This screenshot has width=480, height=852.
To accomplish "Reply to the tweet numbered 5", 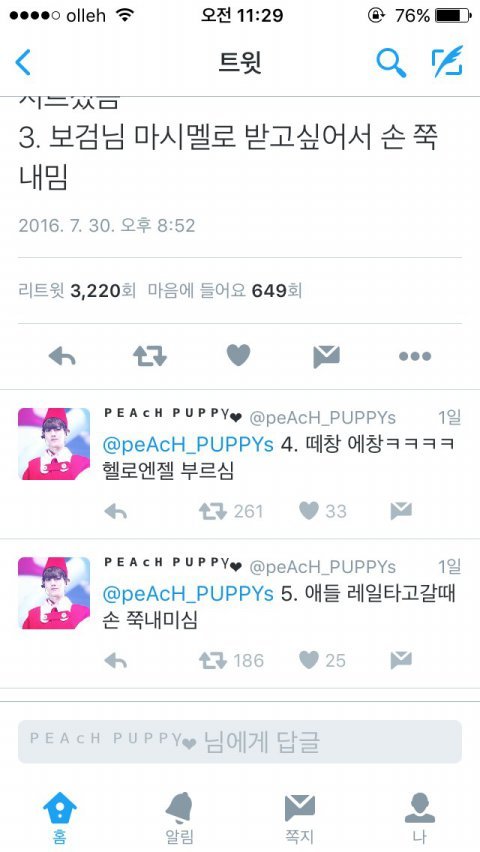I will [x=115, y=661].
